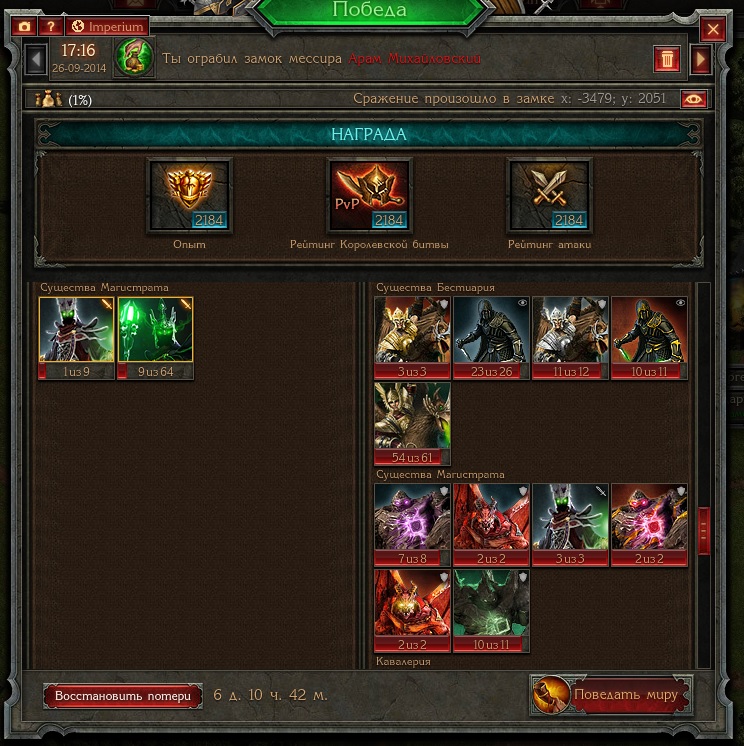Click the player name Арам Михайловский
744x746 pixels.
(x=414, y=59)
